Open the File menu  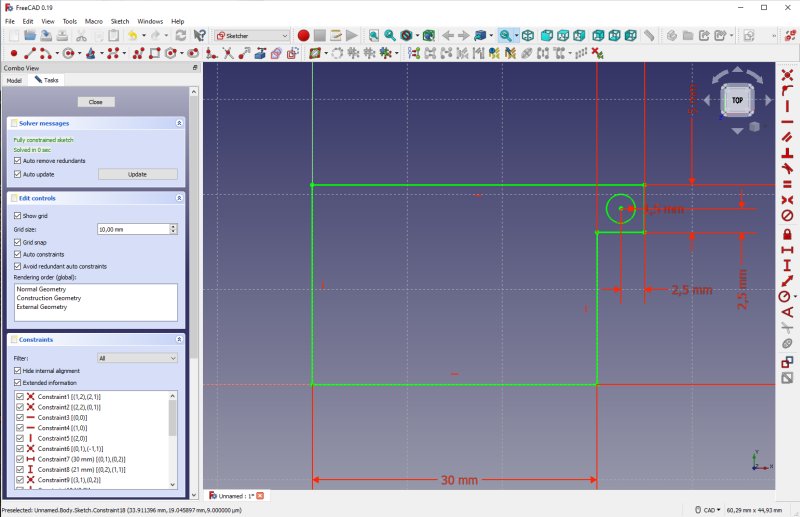10,21
